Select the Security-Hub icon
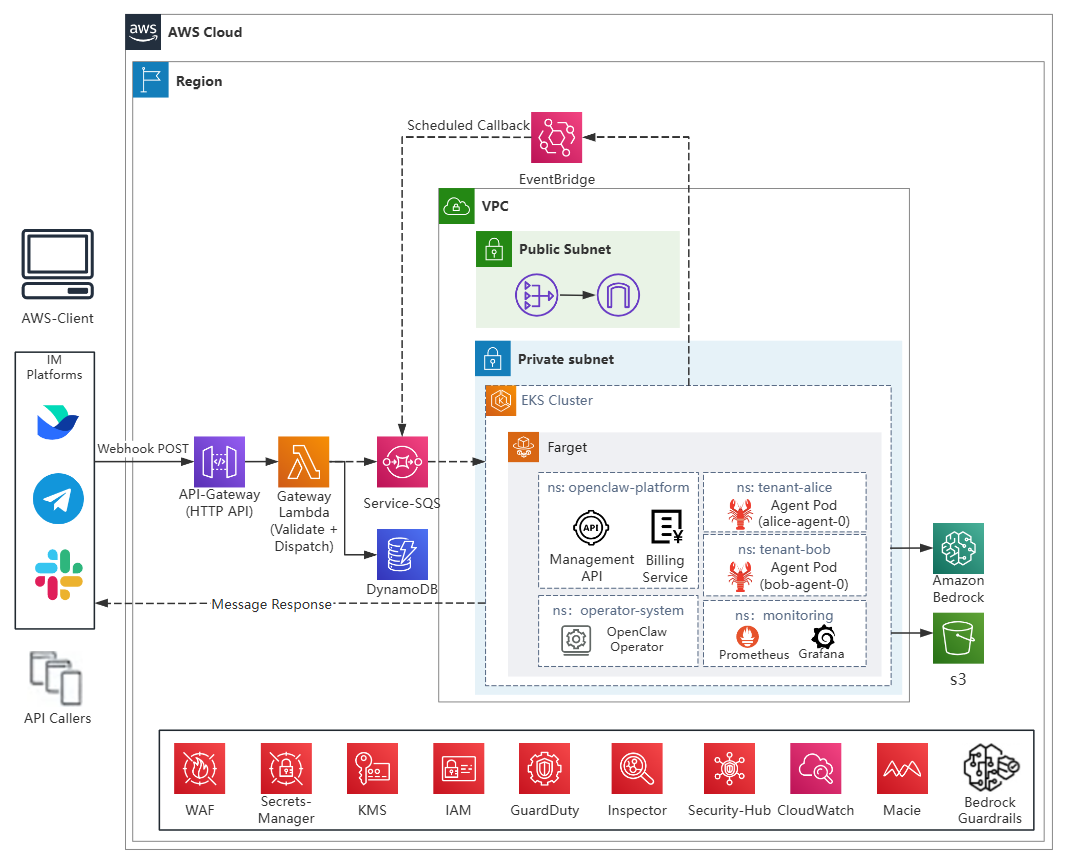1065x864 pixels. pos(729,768)
